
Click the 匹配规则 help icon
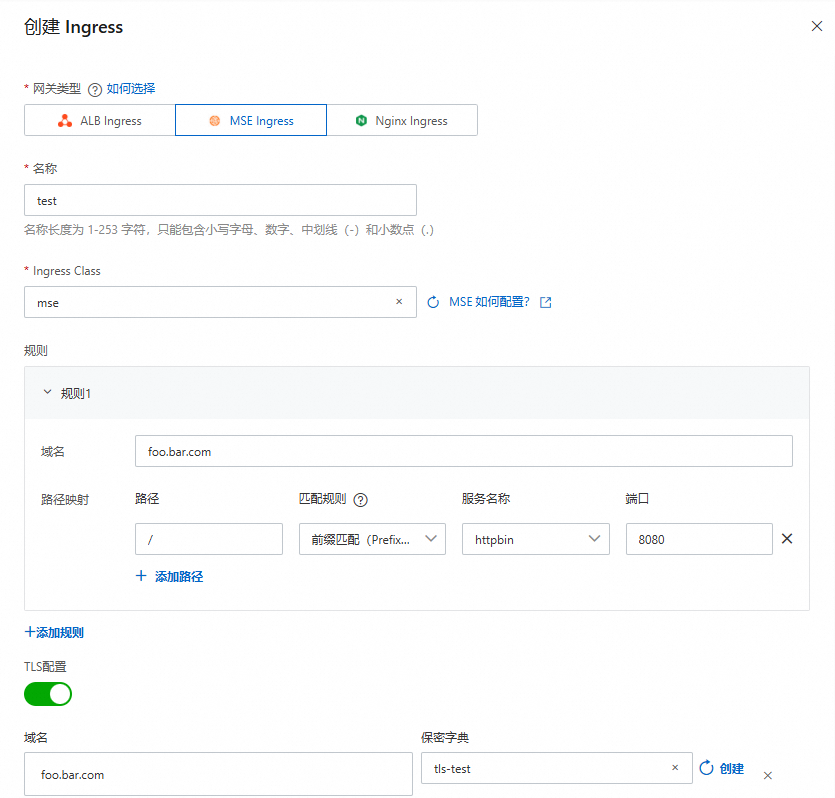tap(361, 500)
